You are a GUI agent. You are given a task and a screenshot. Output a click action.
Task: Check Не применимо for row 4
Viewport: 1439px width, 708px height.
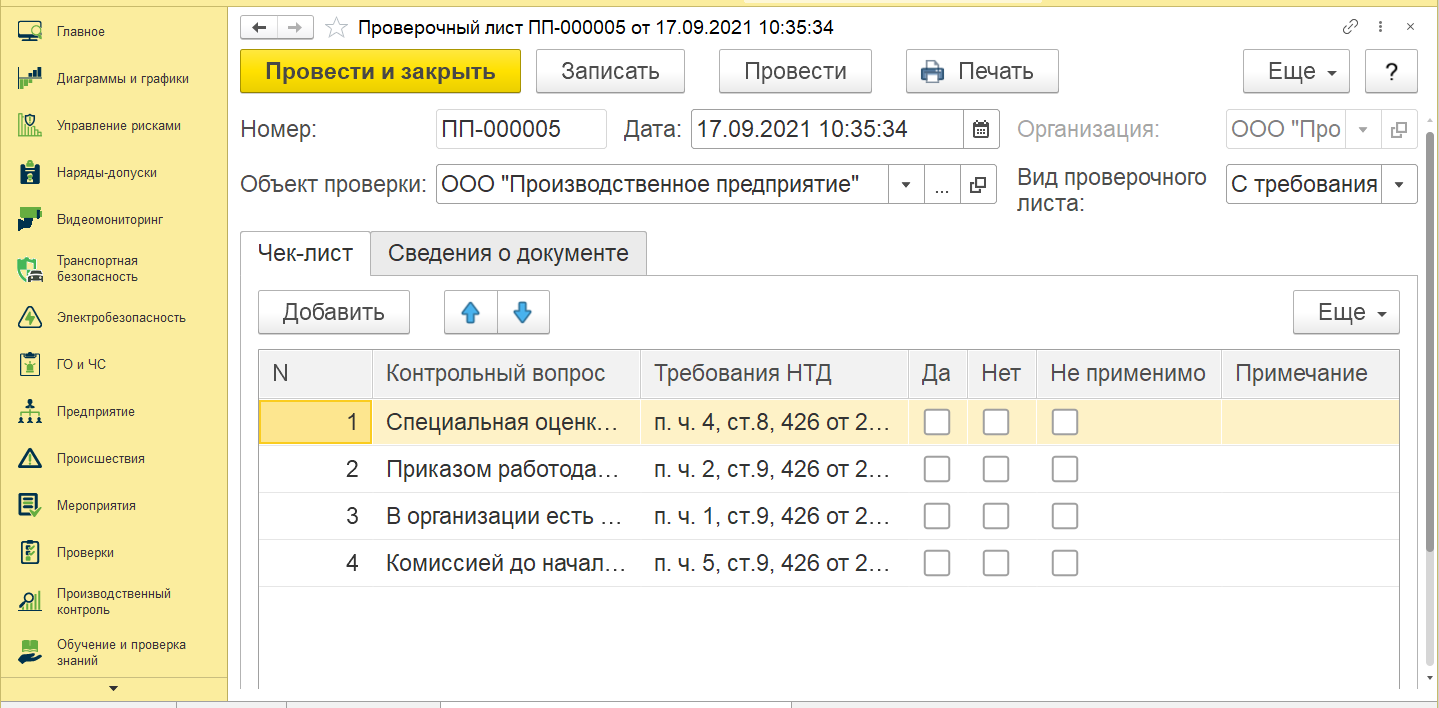tap(1065, 563)
